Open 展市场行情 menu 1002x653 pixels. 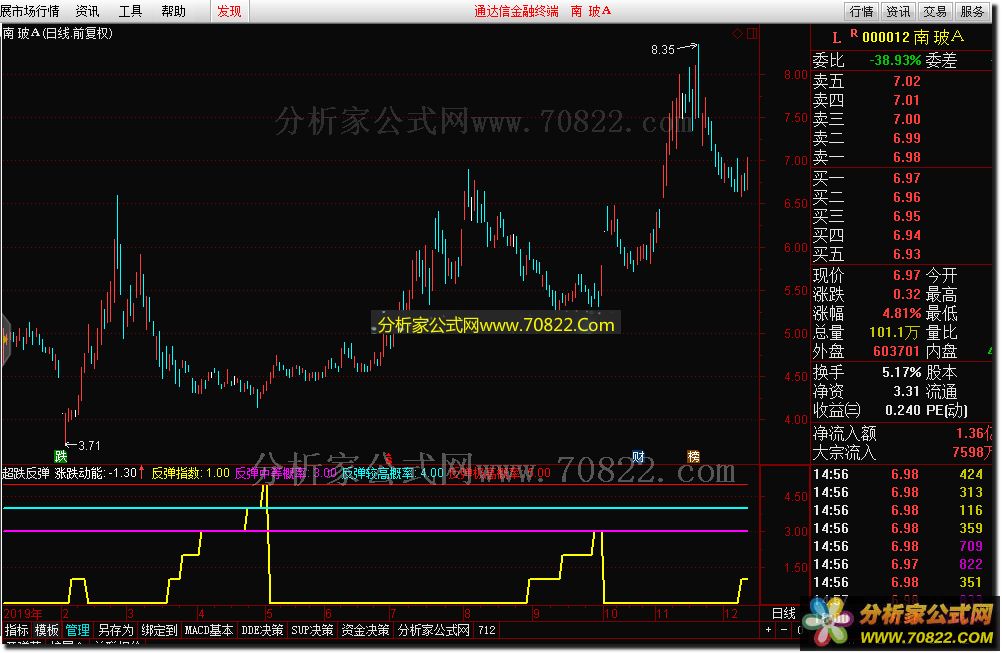click(29, 11)
